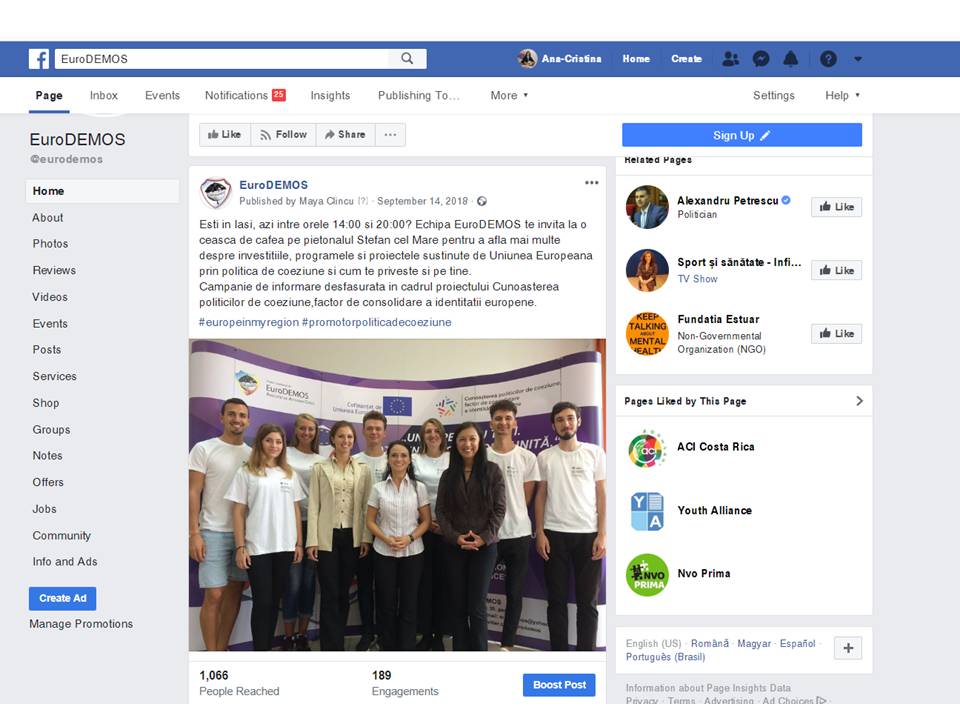
Task: Open Youth Alliance page logo
Action: pos(647,511)
